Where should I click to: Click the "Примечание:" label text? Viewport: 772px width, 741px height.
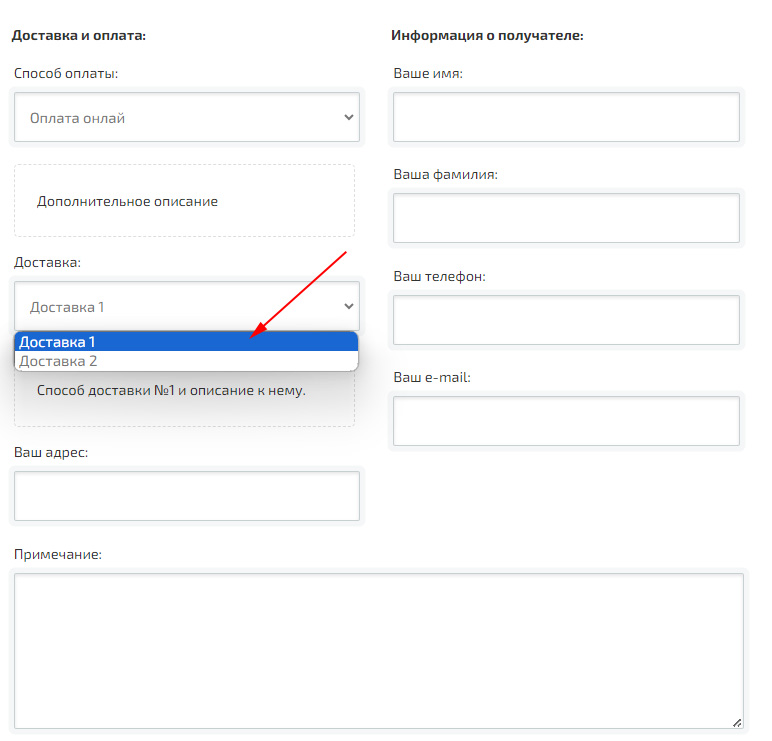58,554
